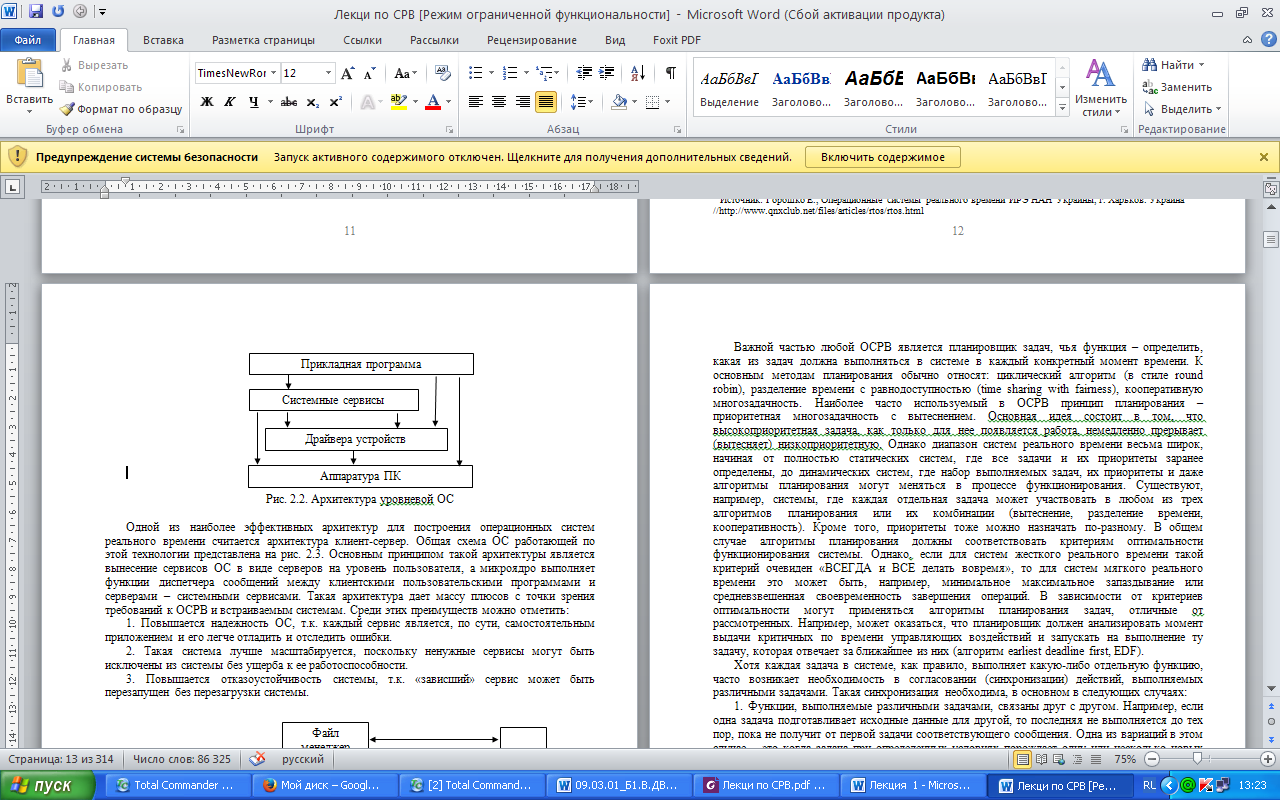This screenshot has height=800, width=1280.
Task: Switch to the Разметка страницы tab
Action: coord(263,40)
